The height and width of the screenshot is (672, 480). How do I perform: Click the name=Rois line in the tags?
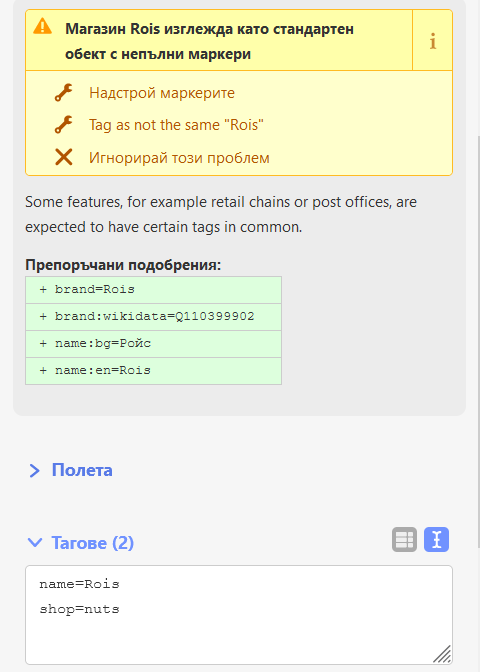coord(79,584)
